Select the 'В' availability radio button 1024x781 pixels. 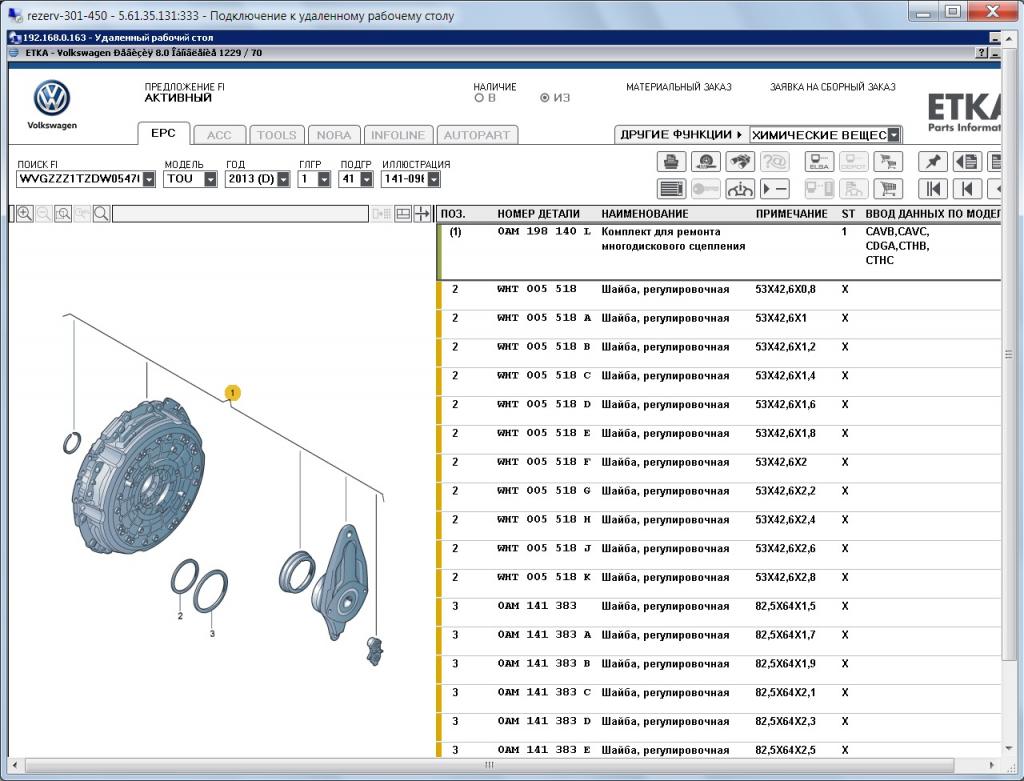click(x=479, y=98)
